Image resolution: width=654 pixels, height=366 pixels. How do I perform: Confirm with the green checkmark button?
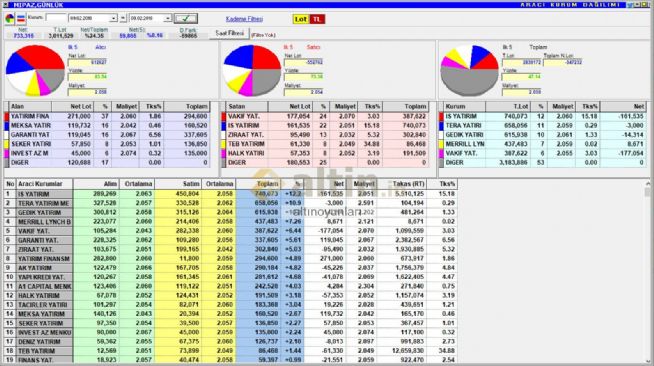[x=186, y=18]
